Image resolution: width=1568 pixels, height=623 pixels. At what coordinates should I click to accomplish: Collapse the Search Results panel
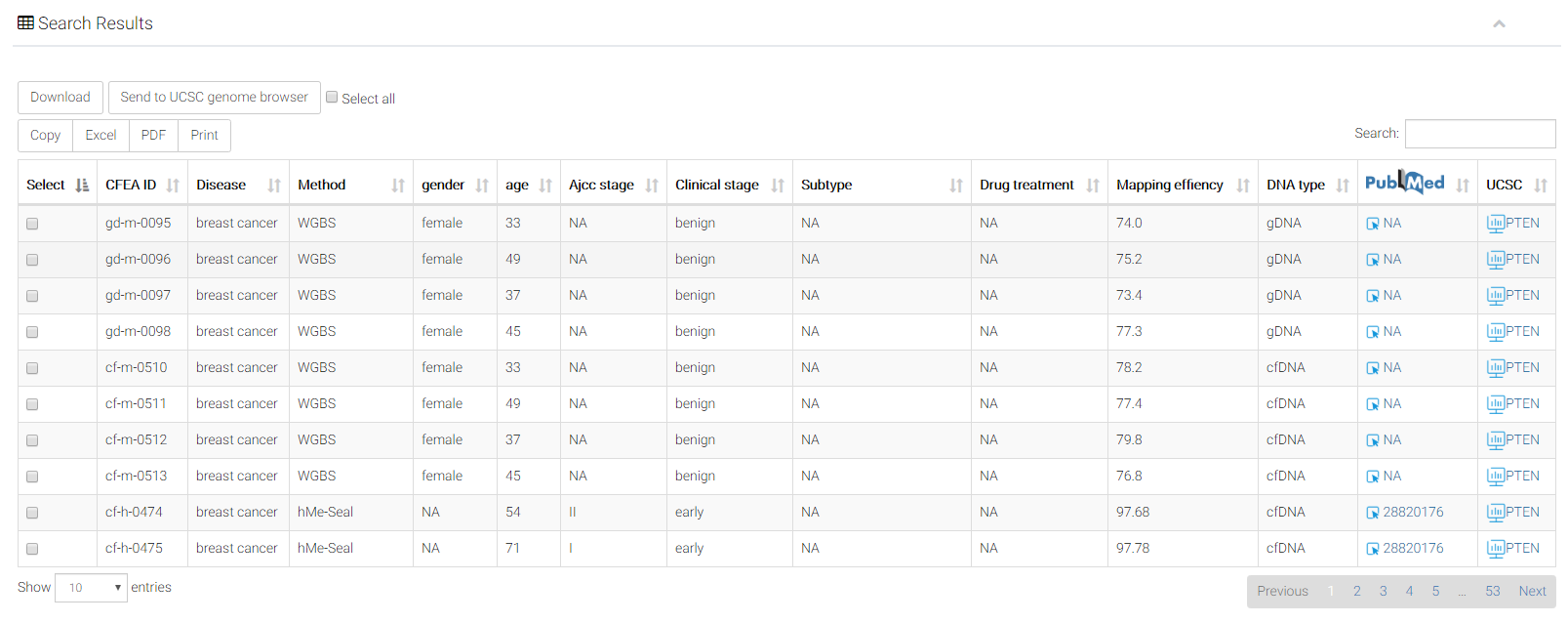point(1499,23)
